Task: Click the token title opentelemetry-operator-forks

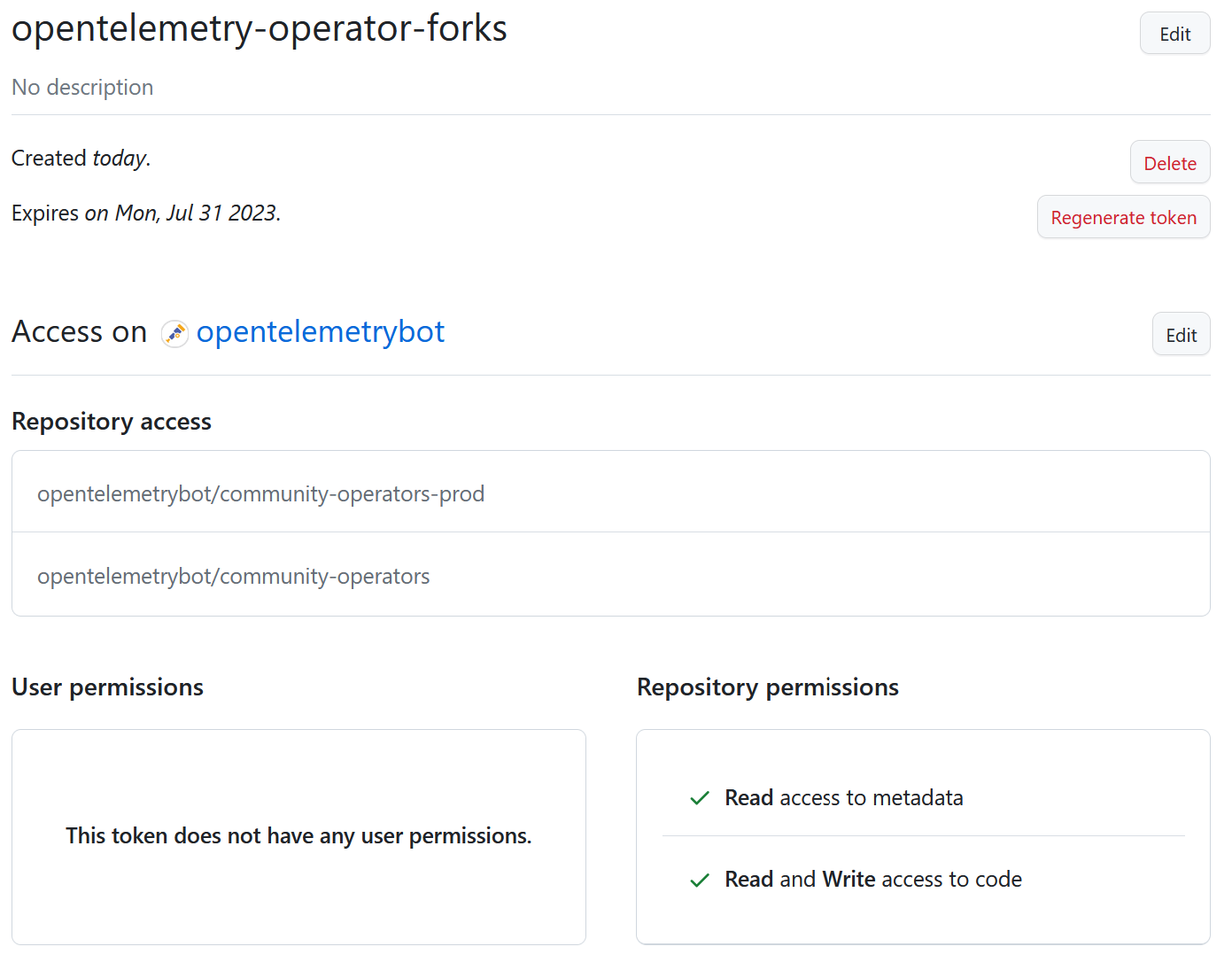Action: pos(259,28)
